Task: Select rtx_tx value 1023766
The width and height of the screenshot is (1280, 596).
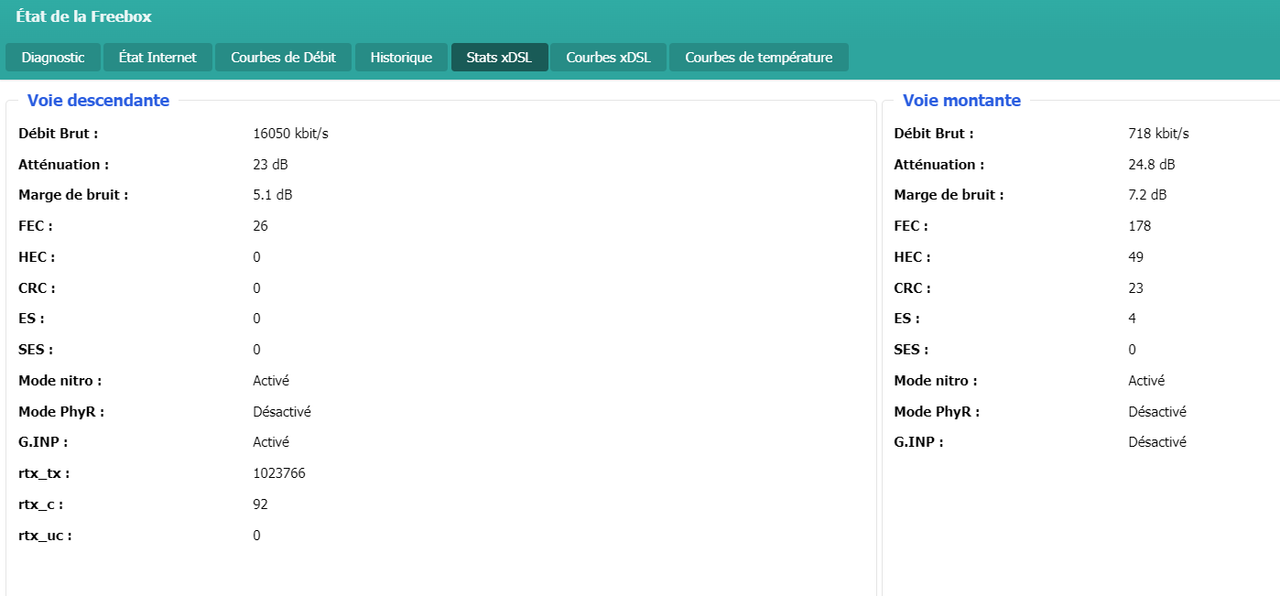Action: (x=279, y=473)
